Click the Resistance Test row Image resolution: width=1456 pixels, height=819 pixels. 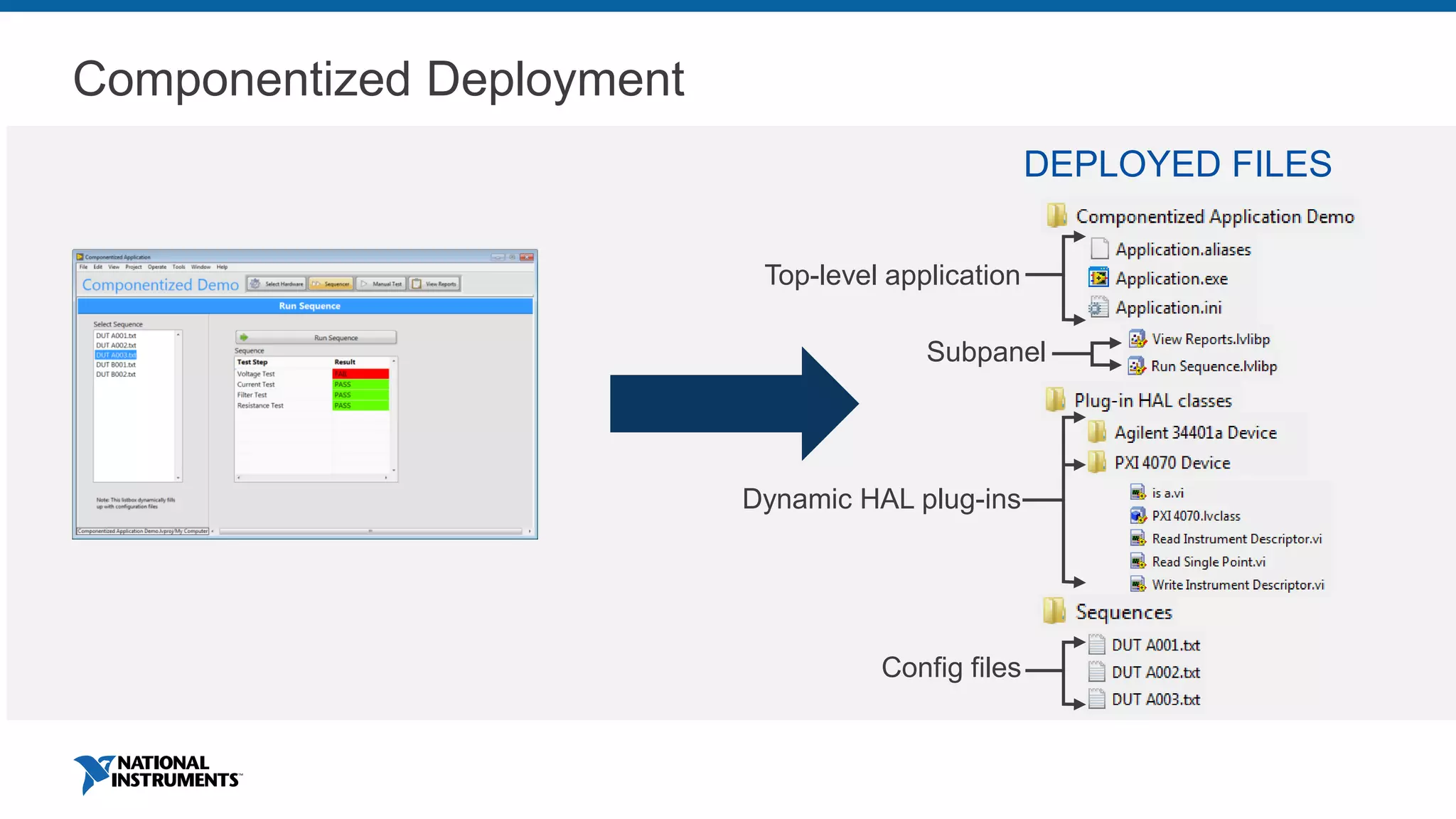[312, 406]
